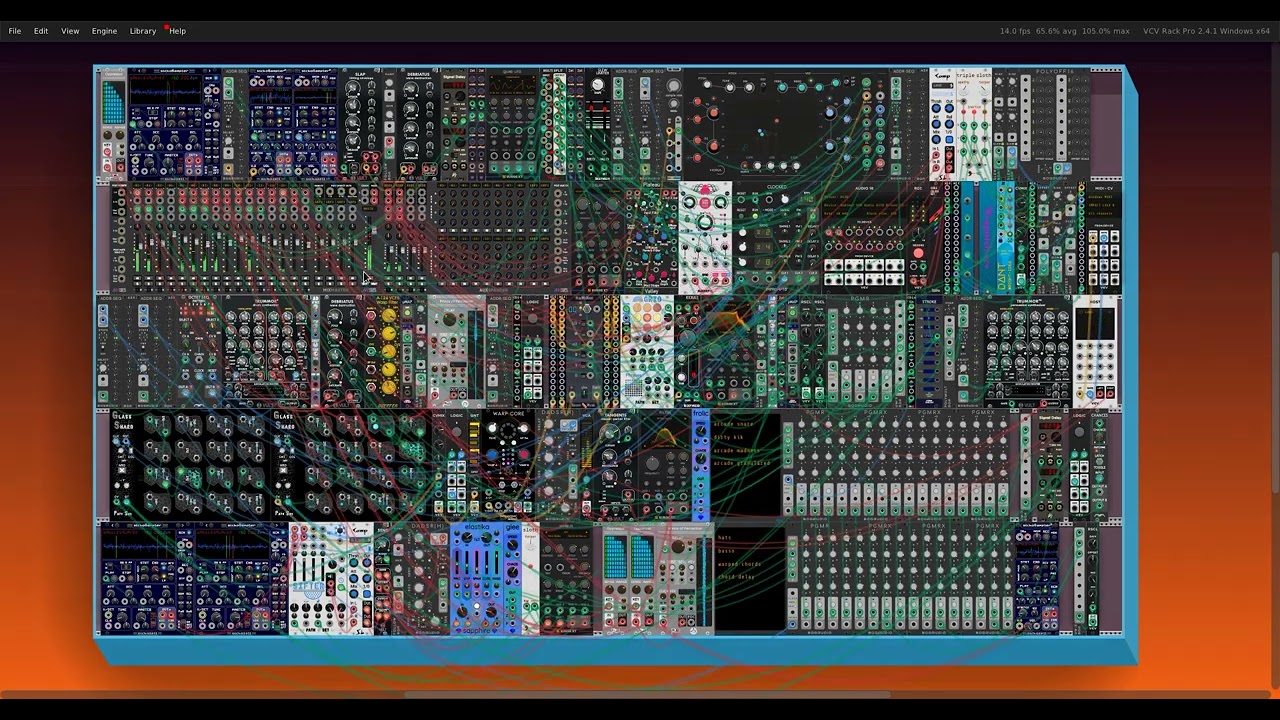Open the Library menu
Image resolution: width=1280 pixels, height=720 pixels.
[143, 31]
